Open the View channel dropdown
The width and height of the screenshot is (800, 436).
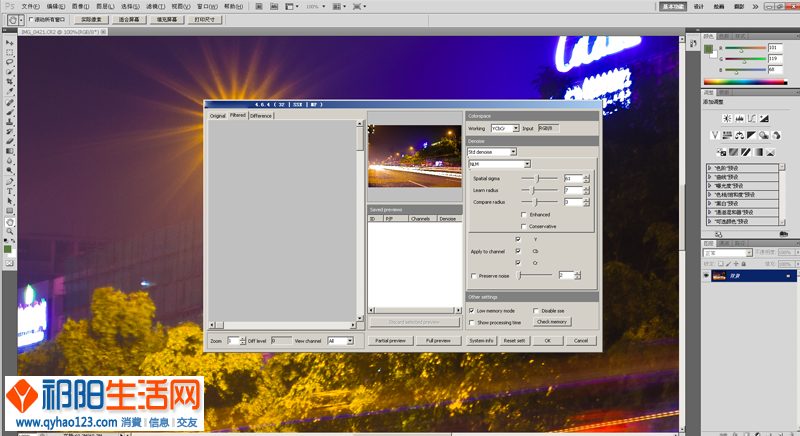tap(350, 341)
